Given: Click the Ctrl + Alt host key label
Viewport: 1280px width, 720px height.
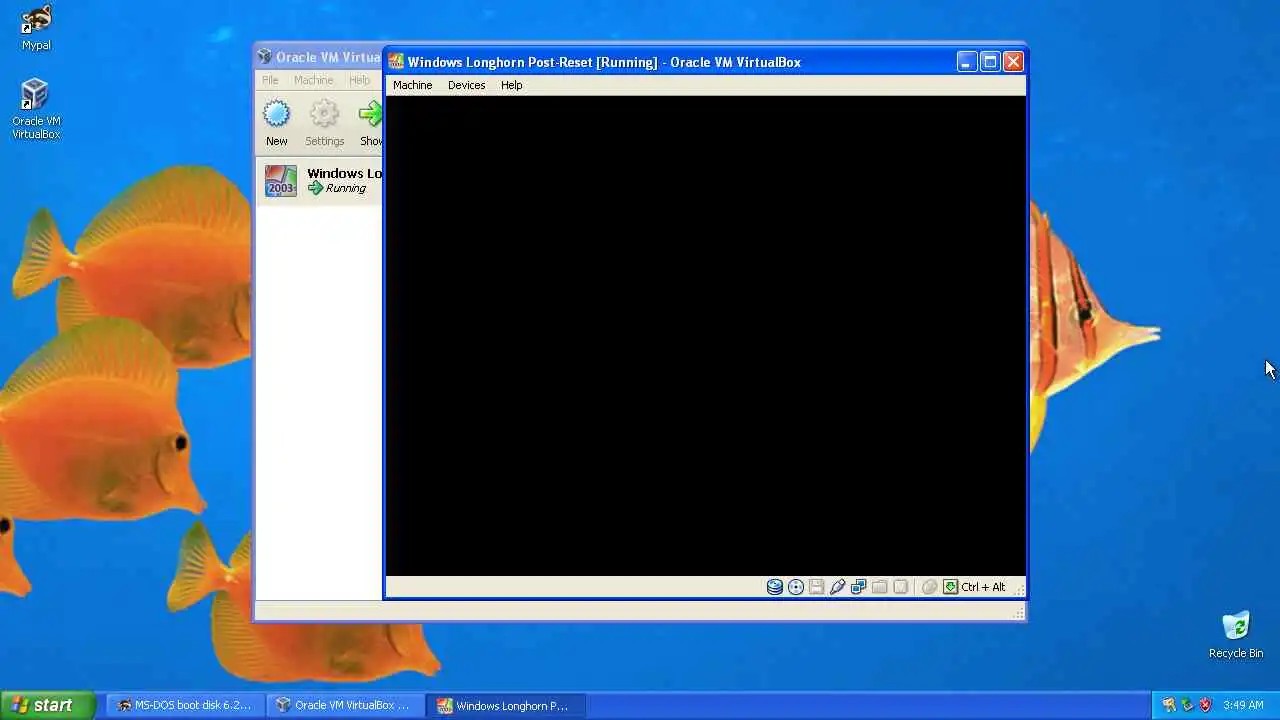Looking at the screenshot, I should click(x=983, y=587).
